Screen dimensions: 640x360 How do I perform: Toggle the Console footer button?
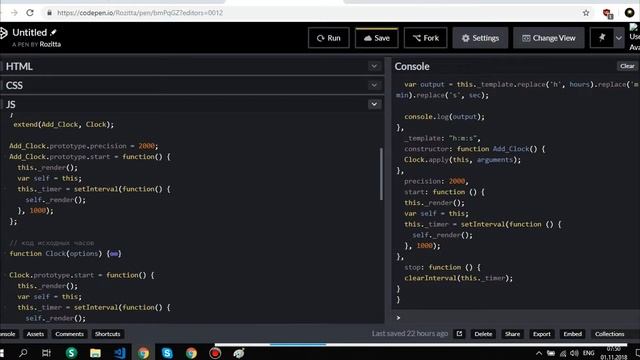[8, 334]
